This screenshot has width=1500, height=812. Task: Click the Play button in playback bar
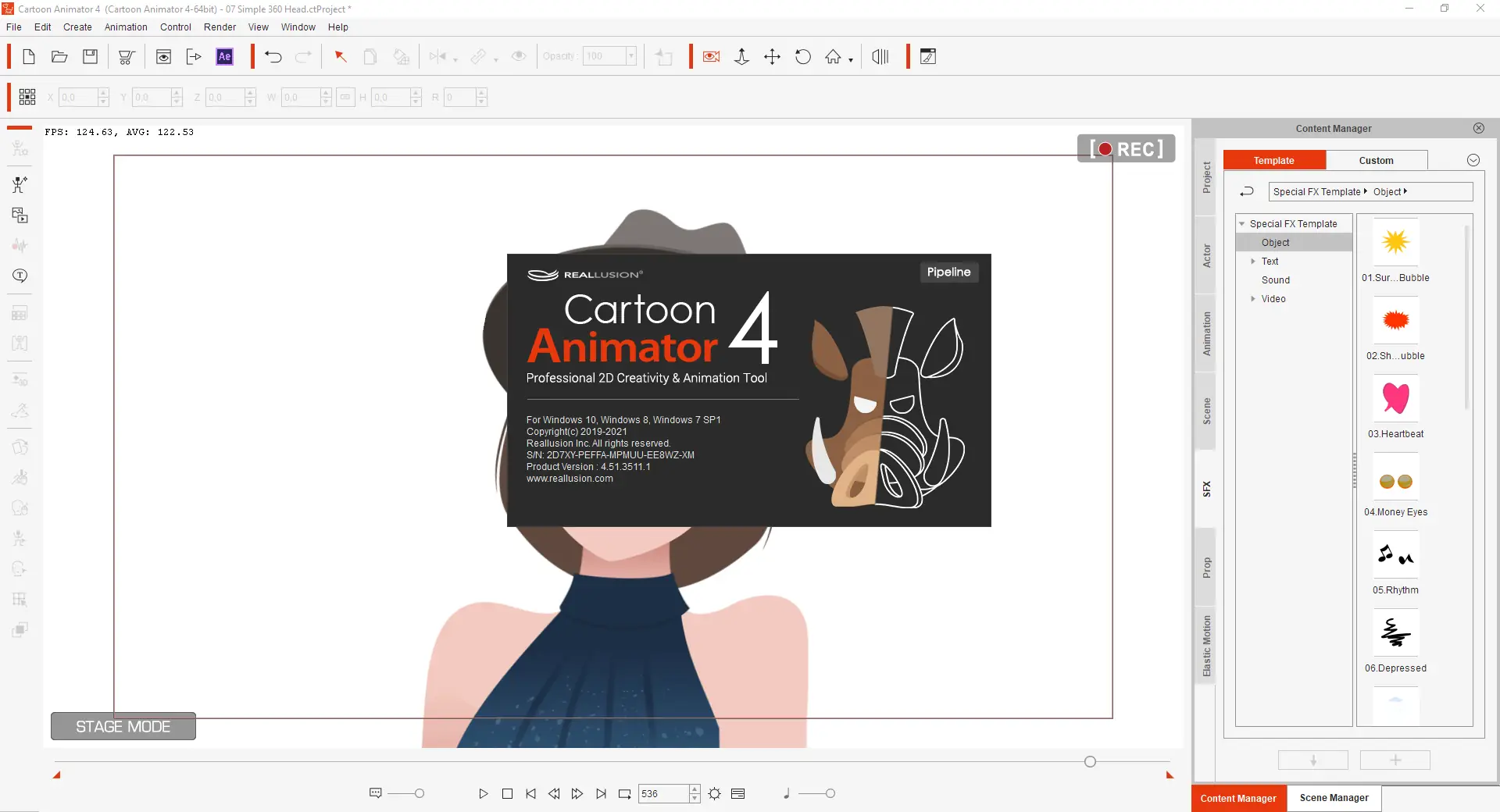483,793
